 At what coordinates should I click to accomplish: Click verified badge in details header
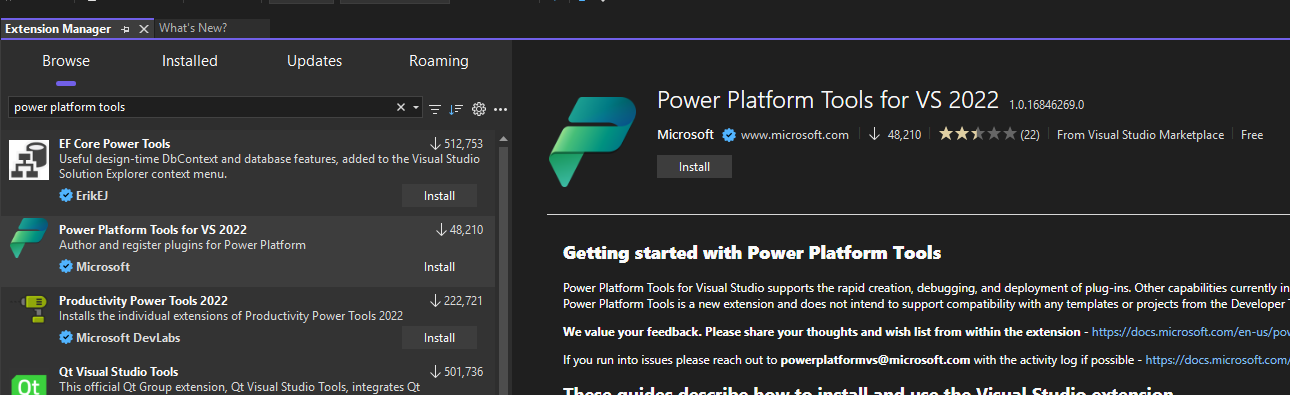pos(729,134)
